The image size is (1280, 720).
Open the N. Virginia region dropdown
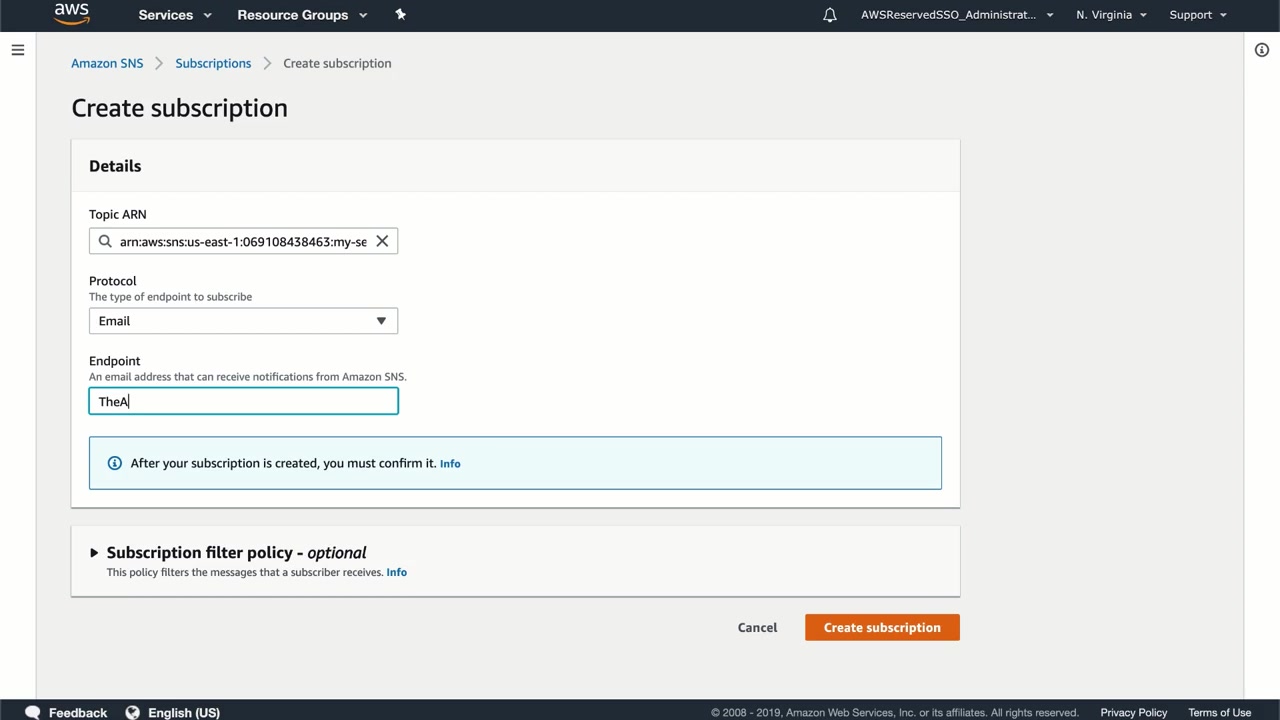tap(1111, 15)
